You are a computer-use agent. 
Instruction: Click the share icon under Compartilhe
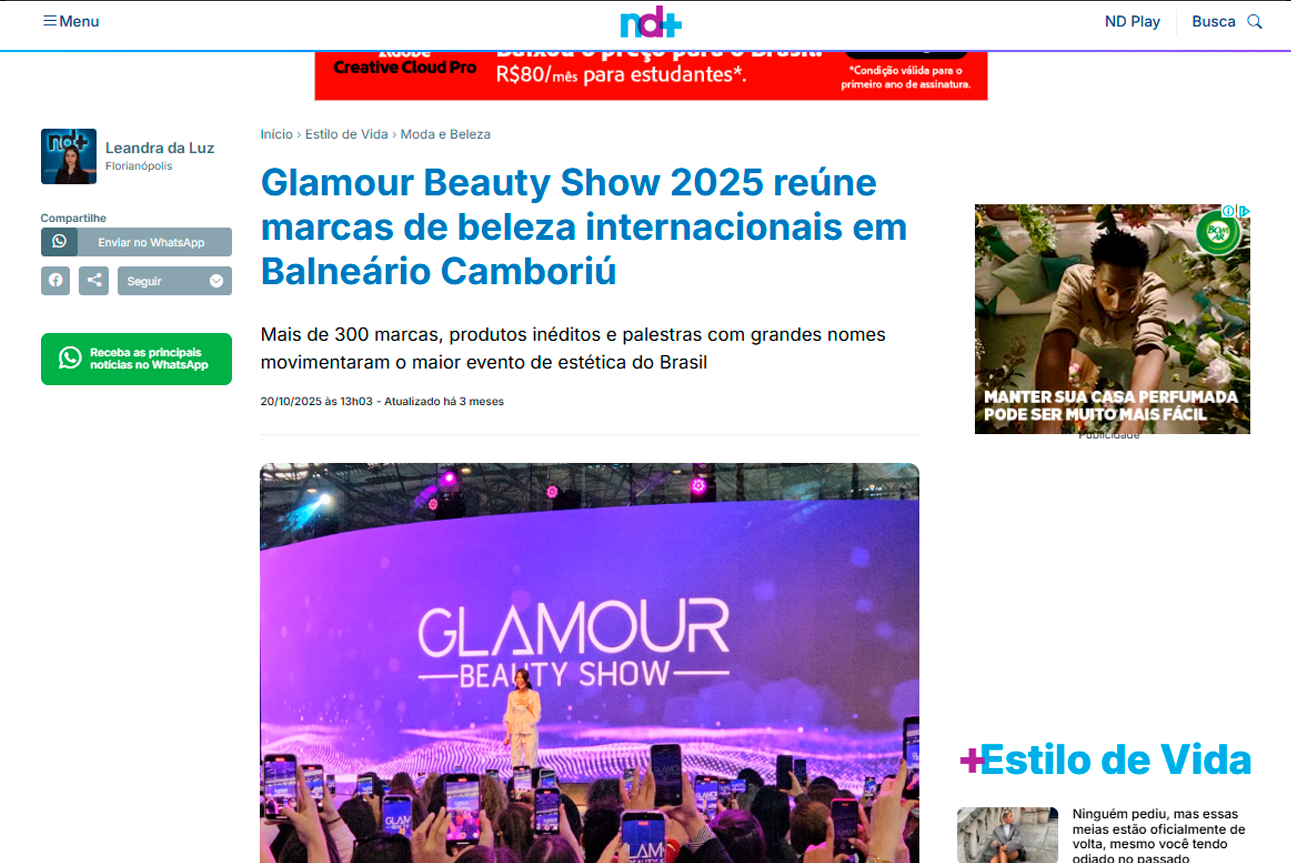click(x=94, y=281)
